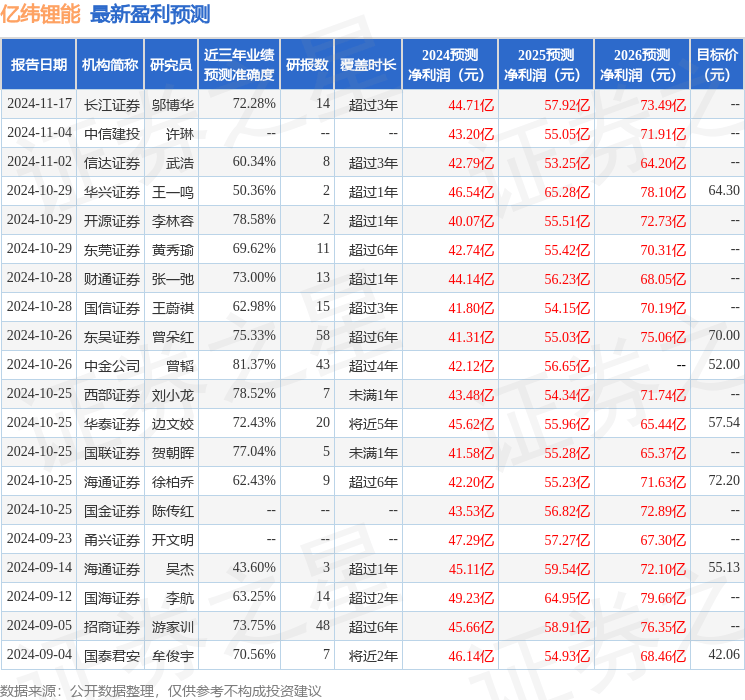
Task: Select the 信达证券 institution cell
Action: [x=112, y=163]
